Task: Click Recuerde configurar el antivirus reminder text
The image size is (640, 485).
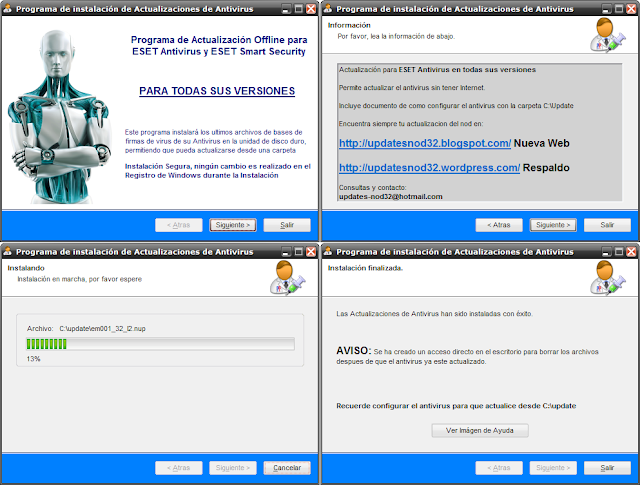Action: 456,406
